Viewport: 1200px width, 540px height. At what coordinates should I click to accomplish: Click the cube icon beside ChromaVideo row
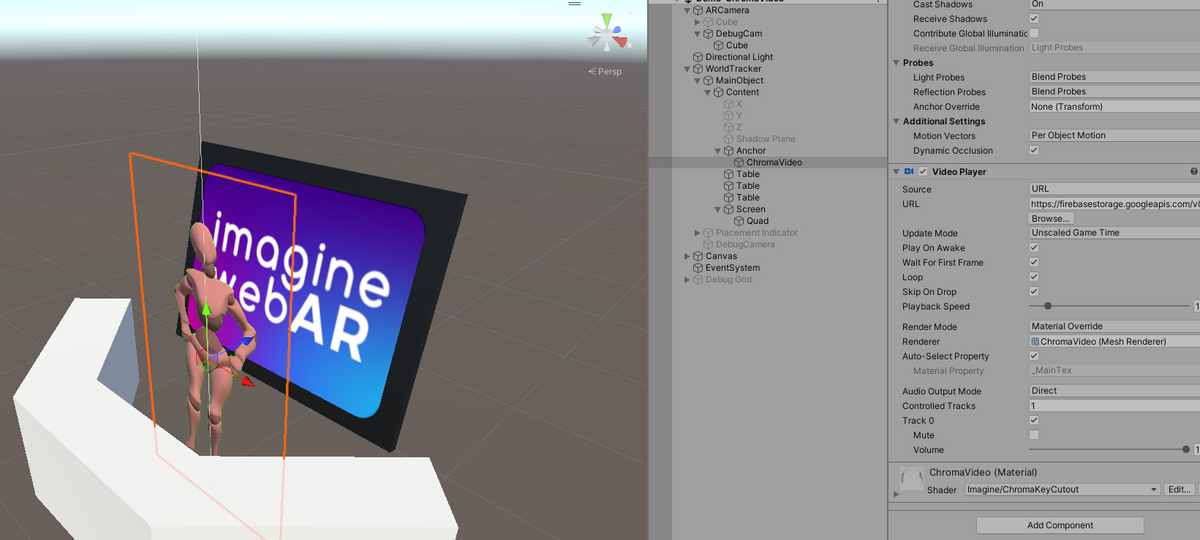(x=740, y=162)
